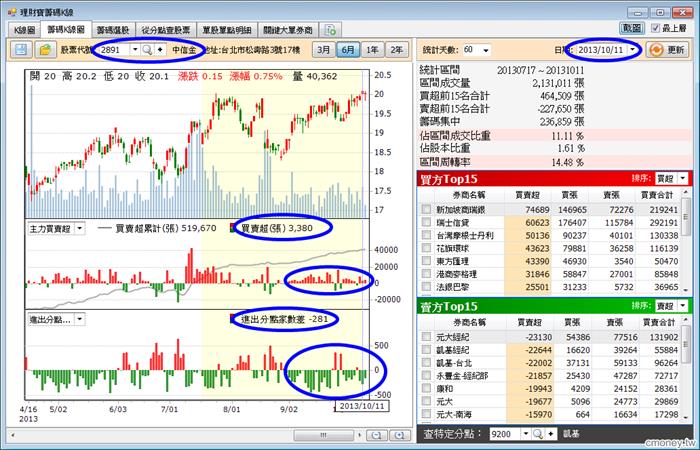Click the value 74689 in 買方Top15
The image size is (700, 450).
pyautogui.click(x=537, y=210)
